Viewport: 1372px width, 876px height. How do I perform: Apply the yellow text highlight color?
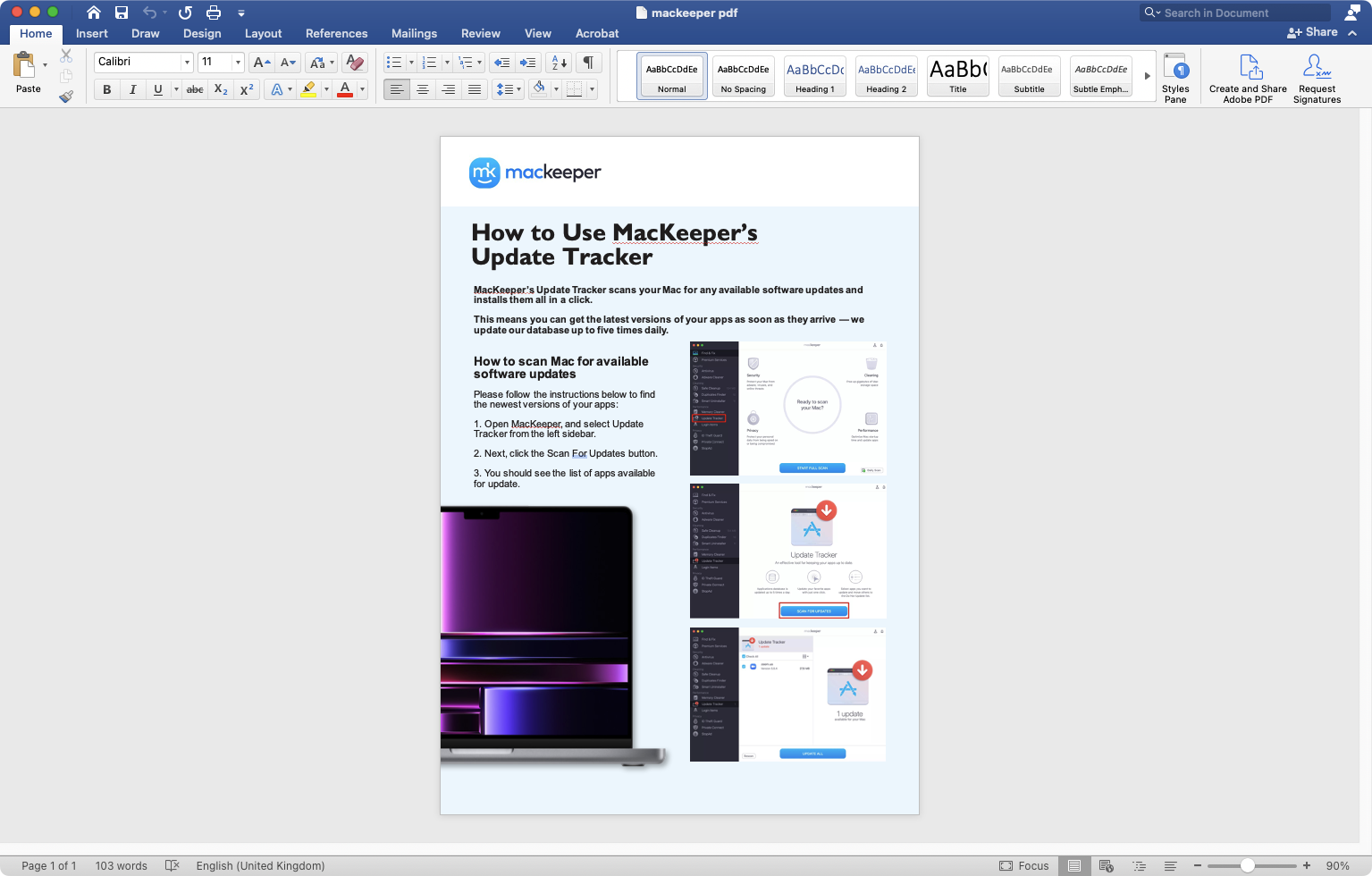[x=308, y=89]
